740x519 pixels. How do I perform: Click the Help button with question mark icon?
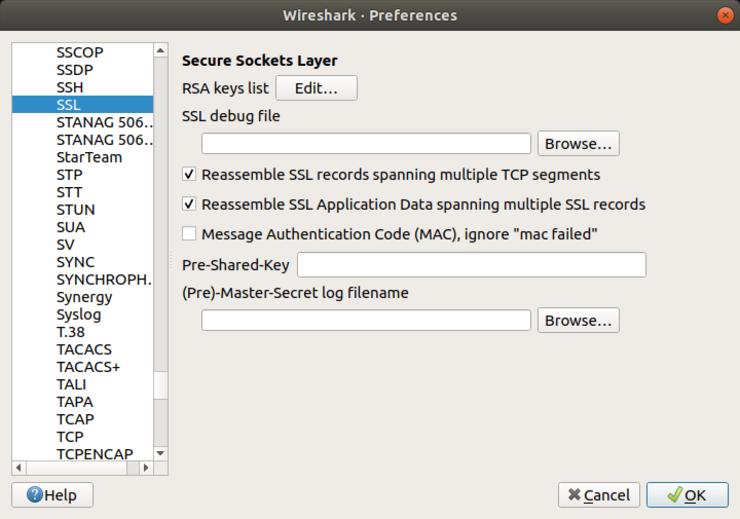(x=51, y=495)
